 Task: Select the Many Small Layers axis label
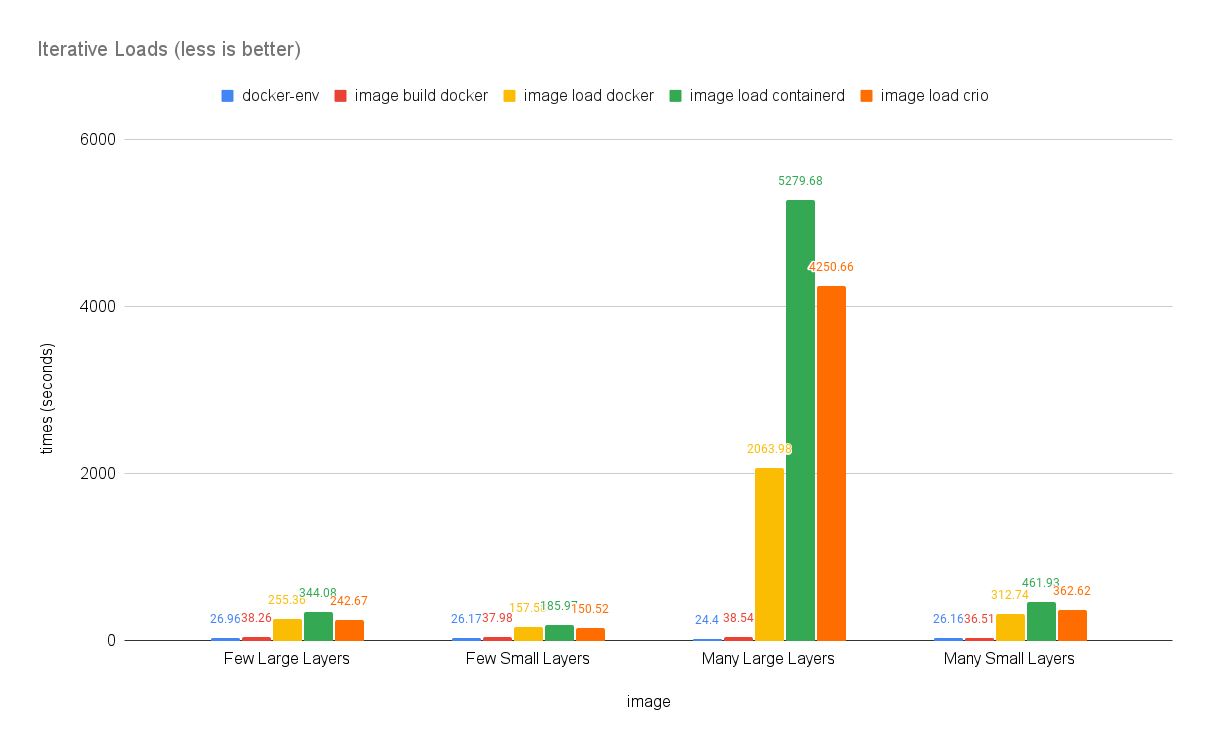(1009, 659)
